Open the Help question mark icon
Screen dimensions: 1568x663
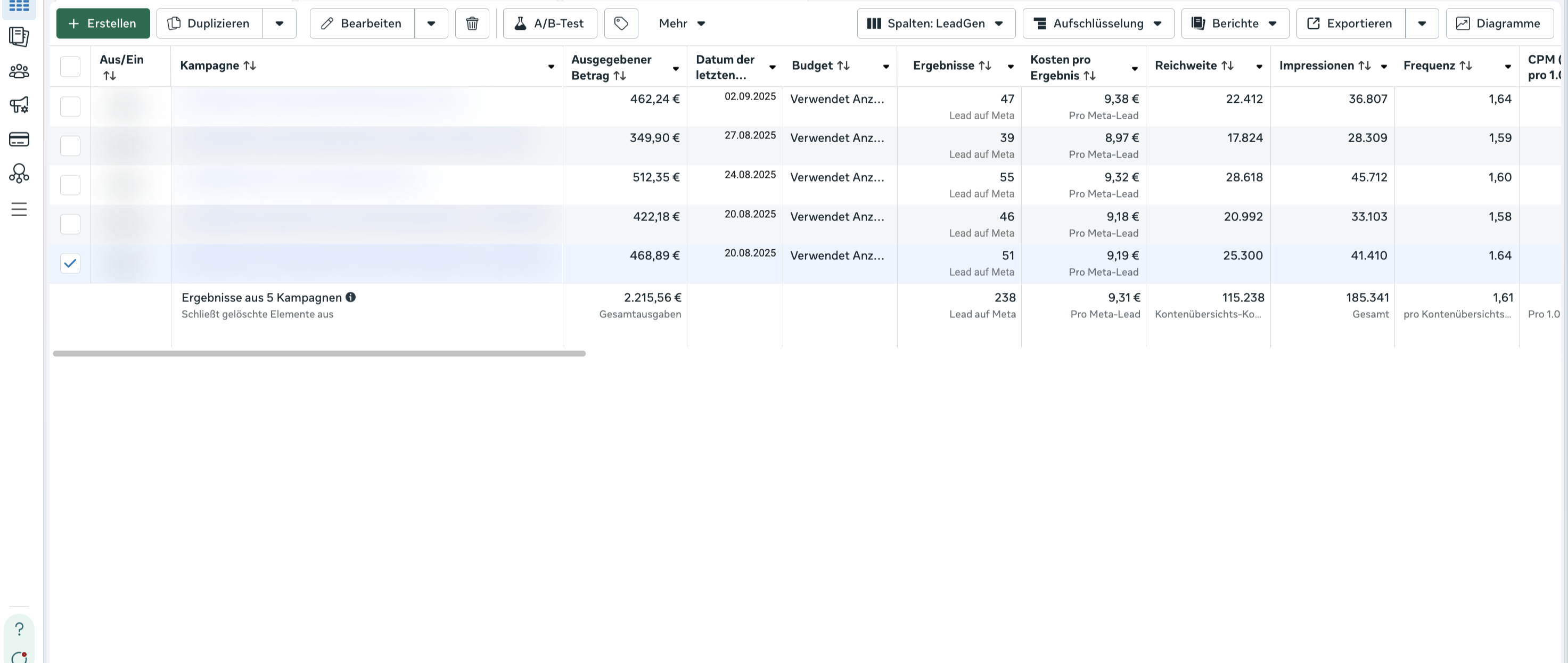point(19,629)
